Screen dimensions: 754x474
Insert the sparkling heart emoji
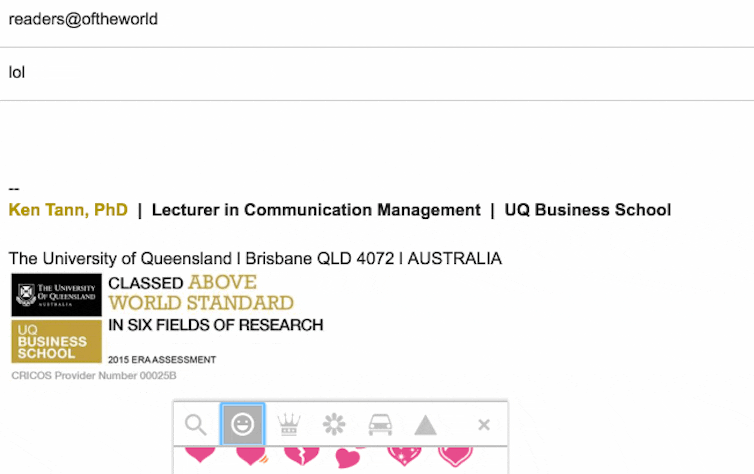tap(404, 456)
